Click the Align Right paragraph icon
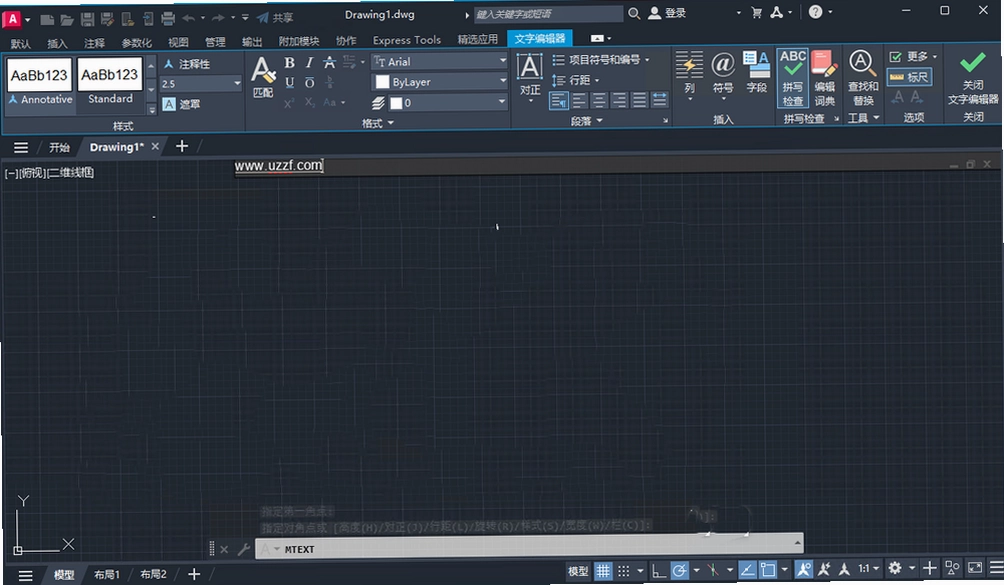This screenshot has height=585, width=1004. pos(619,100)
